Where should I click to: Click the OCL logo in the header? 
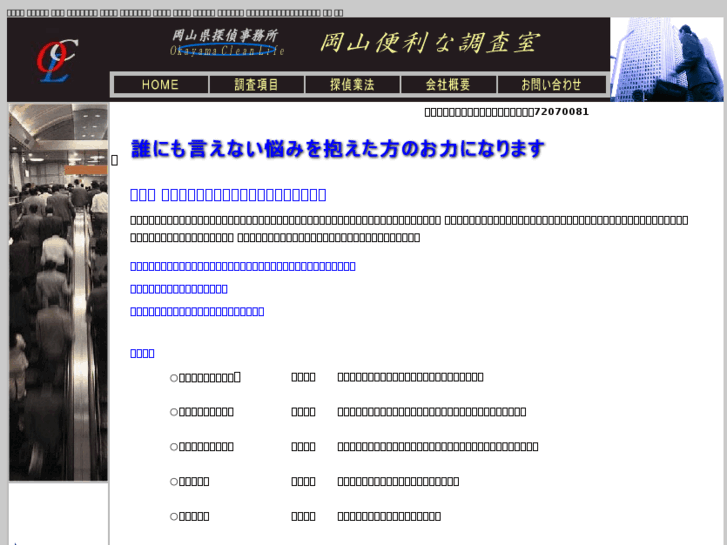point(57,61)
